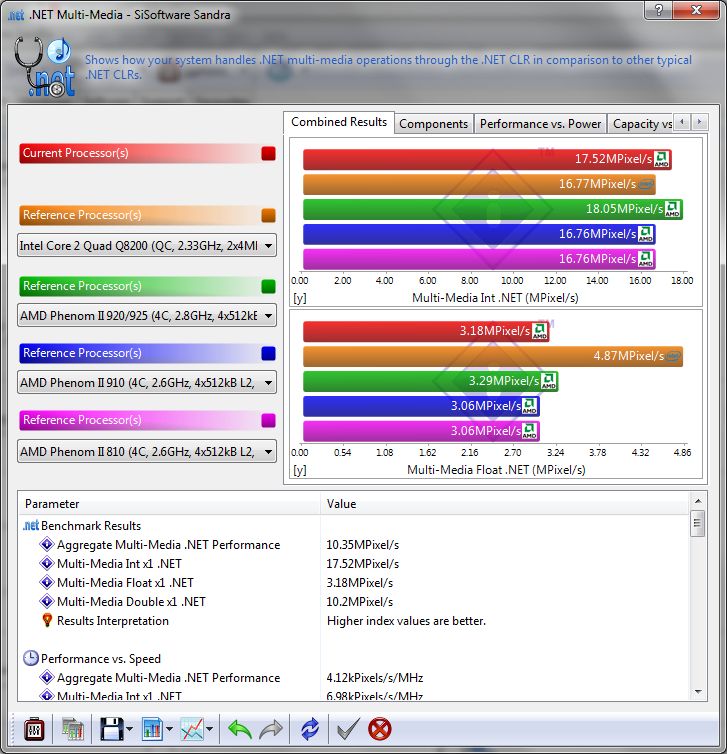Toggle the red Current Processor(s) checkbox

click(x=268, y=153)
